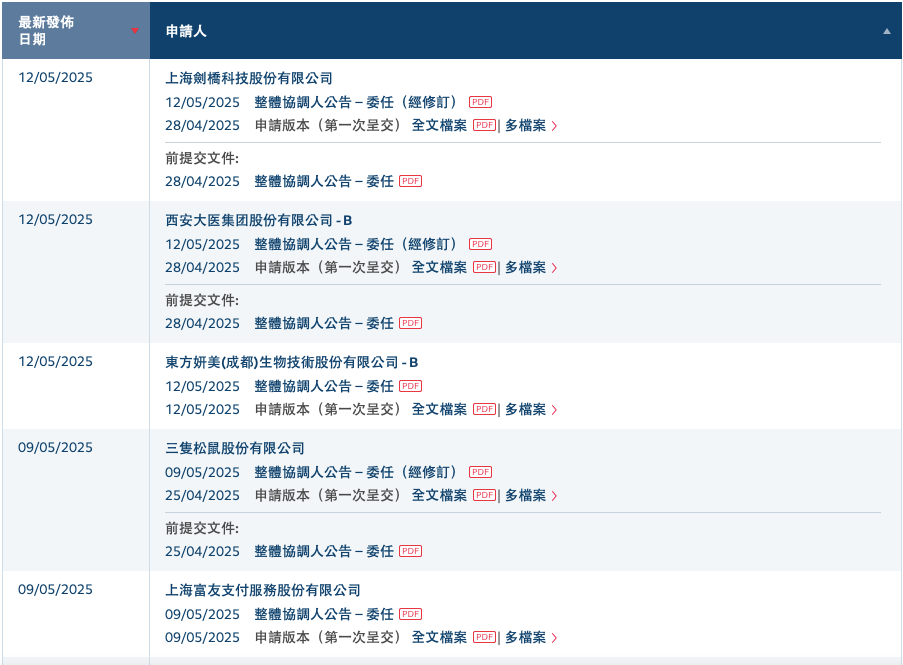This screenshot has height=665, width=903.
Task: Open 上海富友支付 application proof full-file PDF icon
Action: 484,637
